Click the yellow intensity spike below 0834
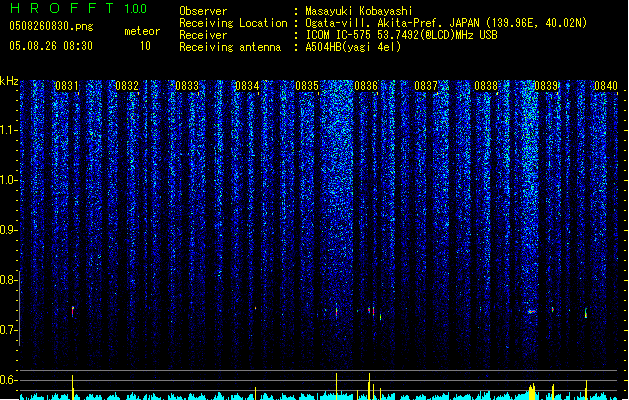The image size is (629, 400). coord(256,393)
